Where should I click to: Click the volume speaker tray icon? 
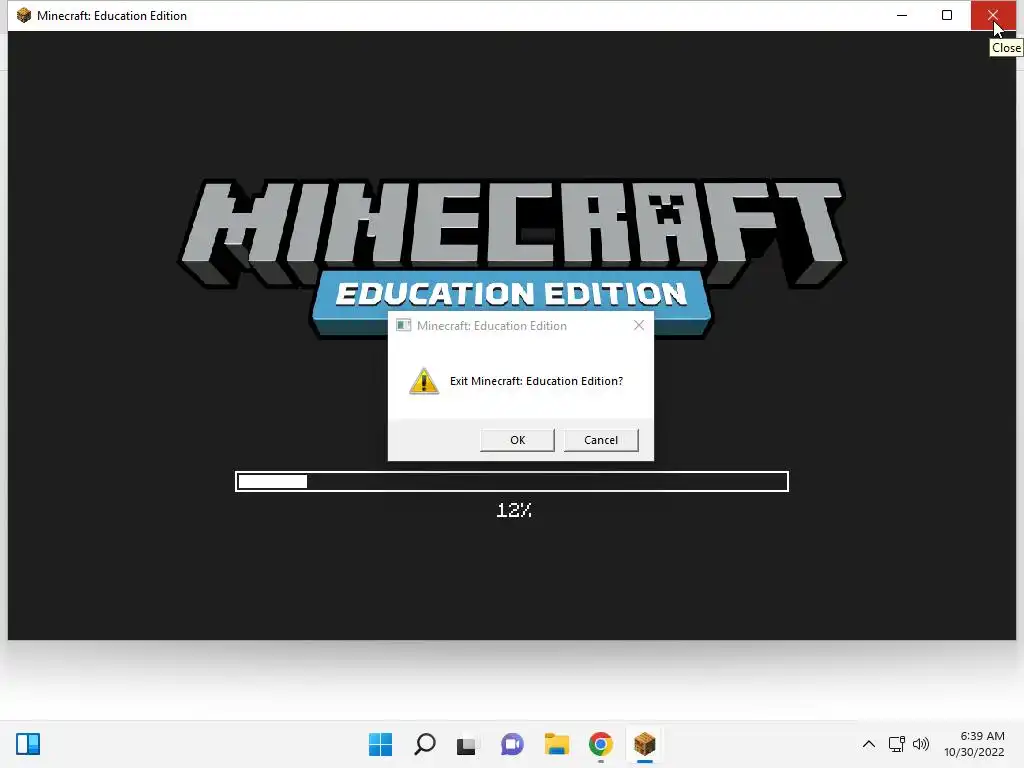pos(921,744)
